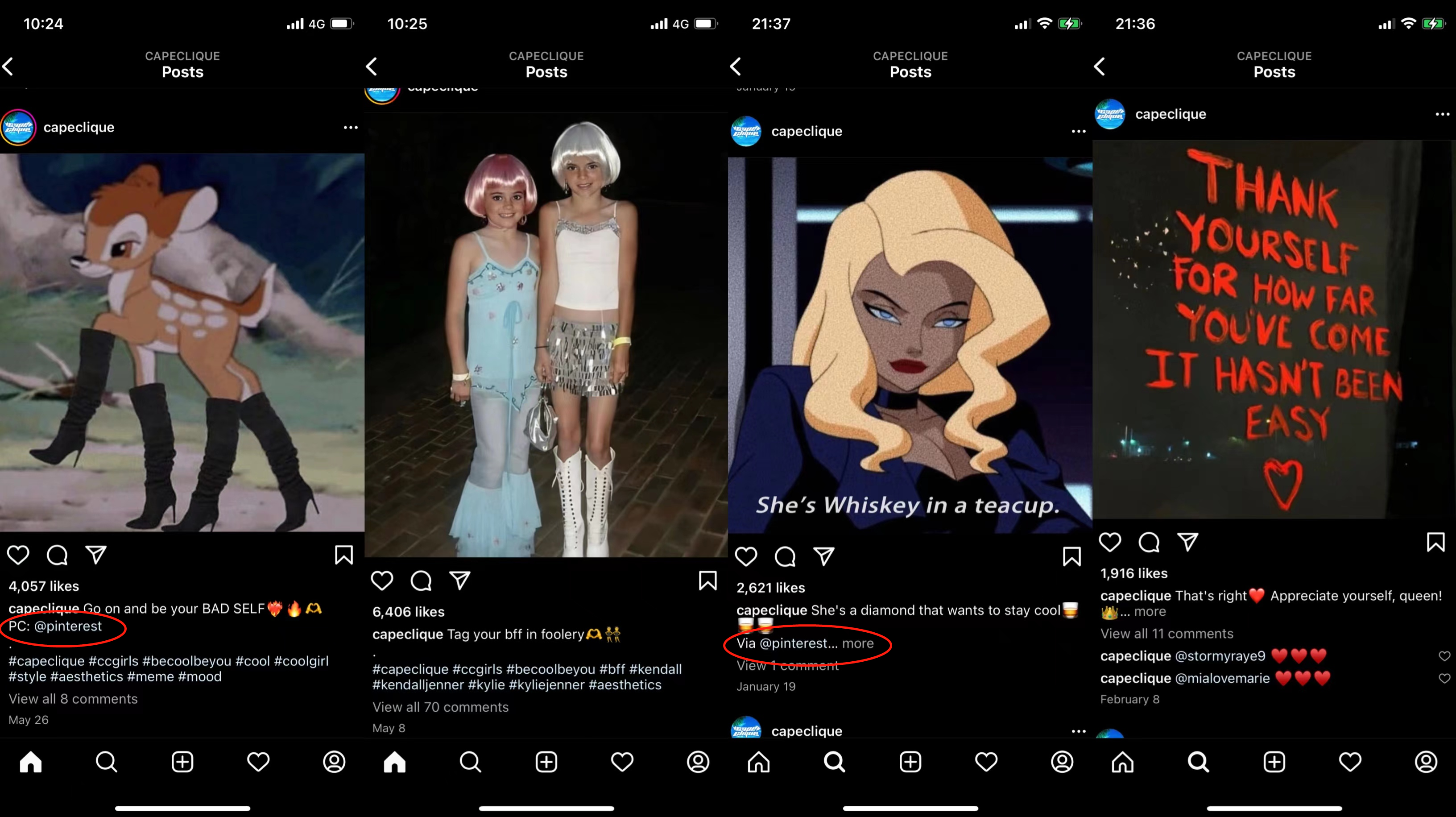Expand 'Via @pinterest... more' caption
The width and height of the screenshot is (1456, 817).
[857, 643]
